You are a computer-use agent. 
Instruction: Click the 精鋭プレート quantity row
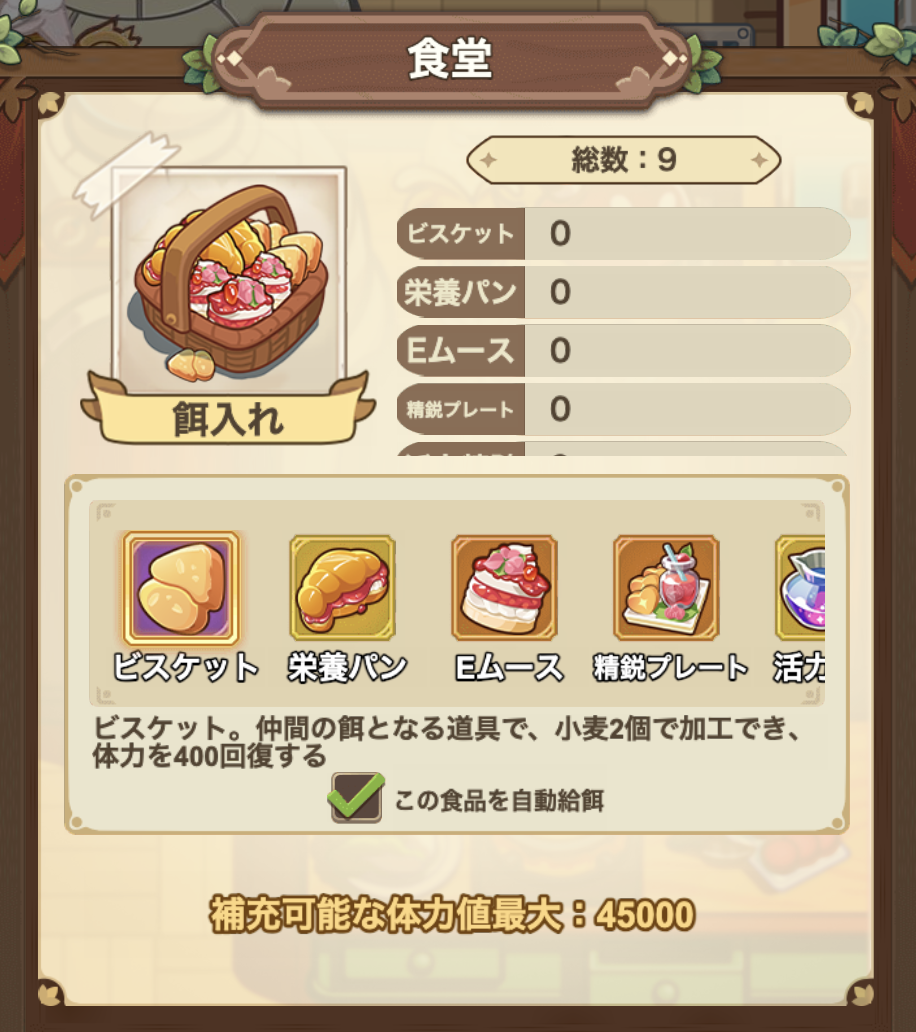(x=623, y=409)
